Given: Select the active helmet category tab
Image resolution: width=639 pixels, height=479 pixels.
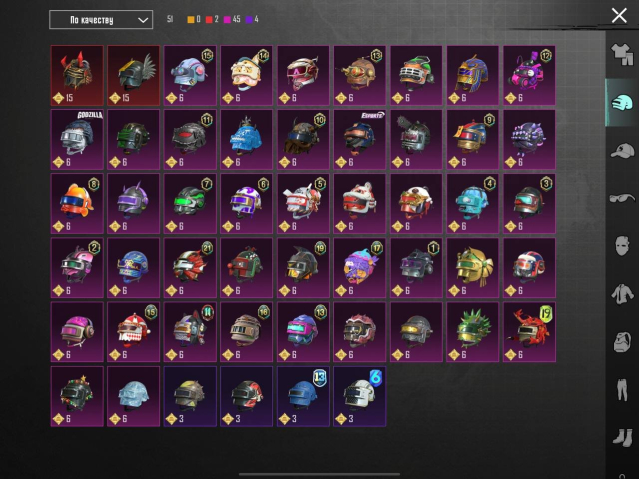Looking at the screenshot, I should pyautogui.click(x=622, y=103).
